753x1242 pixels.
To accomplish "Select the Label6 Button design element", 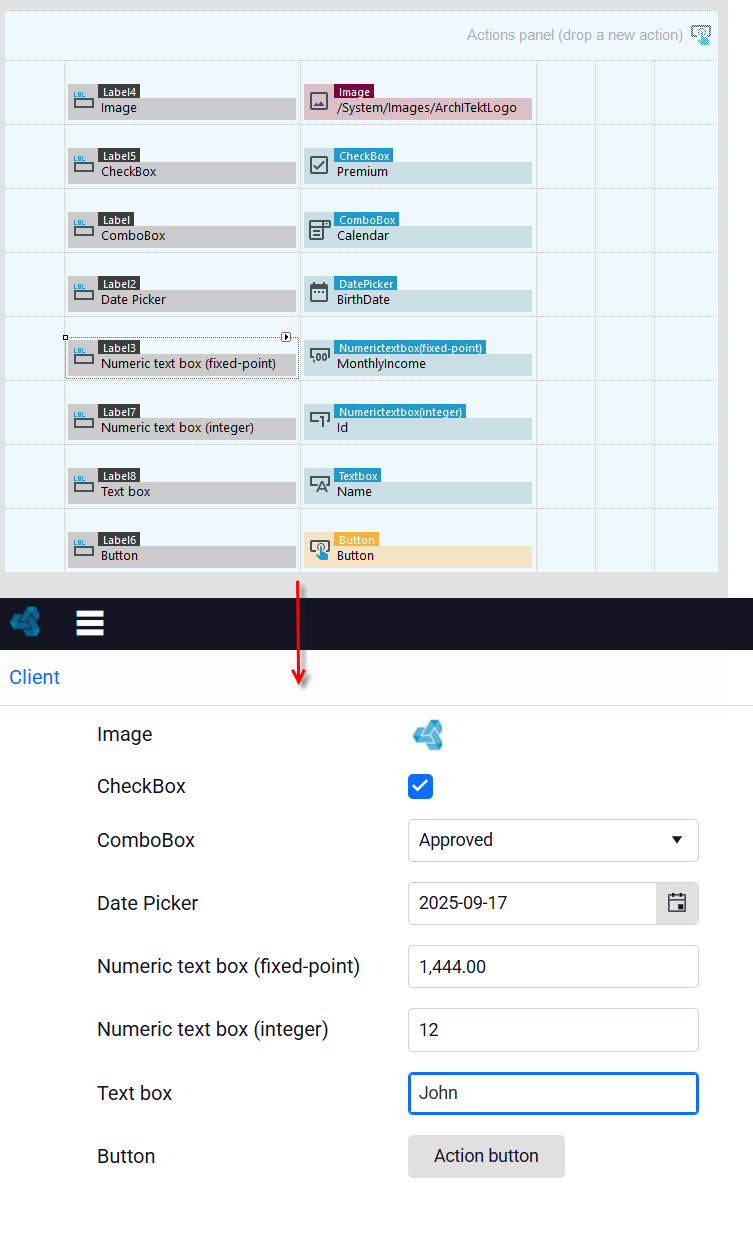I will (x=182, y=550).
